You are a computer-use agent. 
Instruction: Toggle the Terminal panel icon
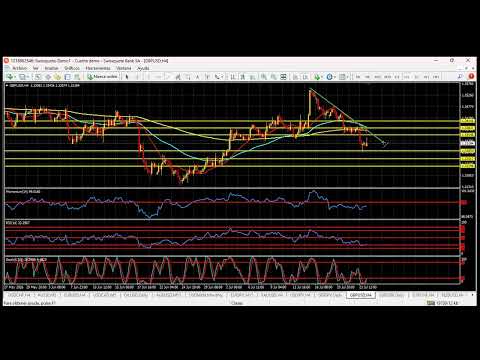tap(67, 77)
